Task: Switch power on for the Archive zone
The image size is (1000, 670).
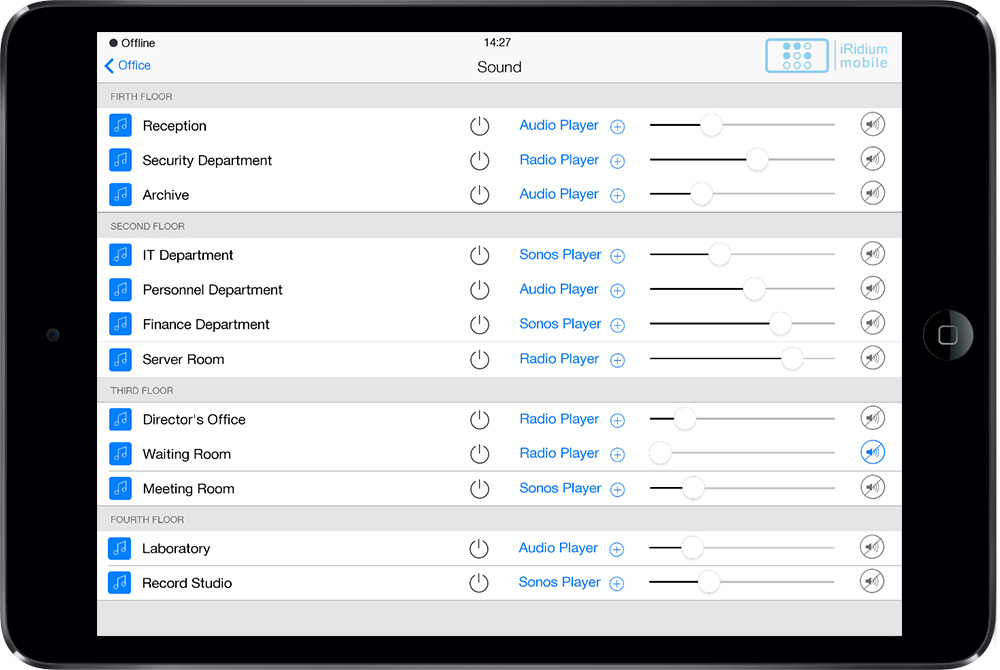Action: [480, 195]
